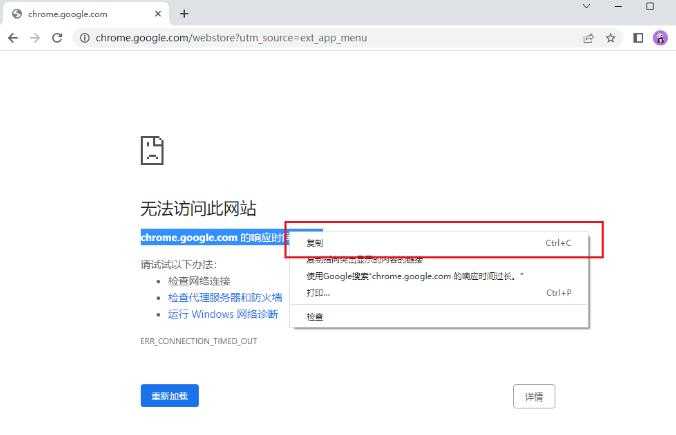Viewport: 676px width, 435px height.
Task: Open the 检查代理服务器和防火墙 link
Action: 225,297
